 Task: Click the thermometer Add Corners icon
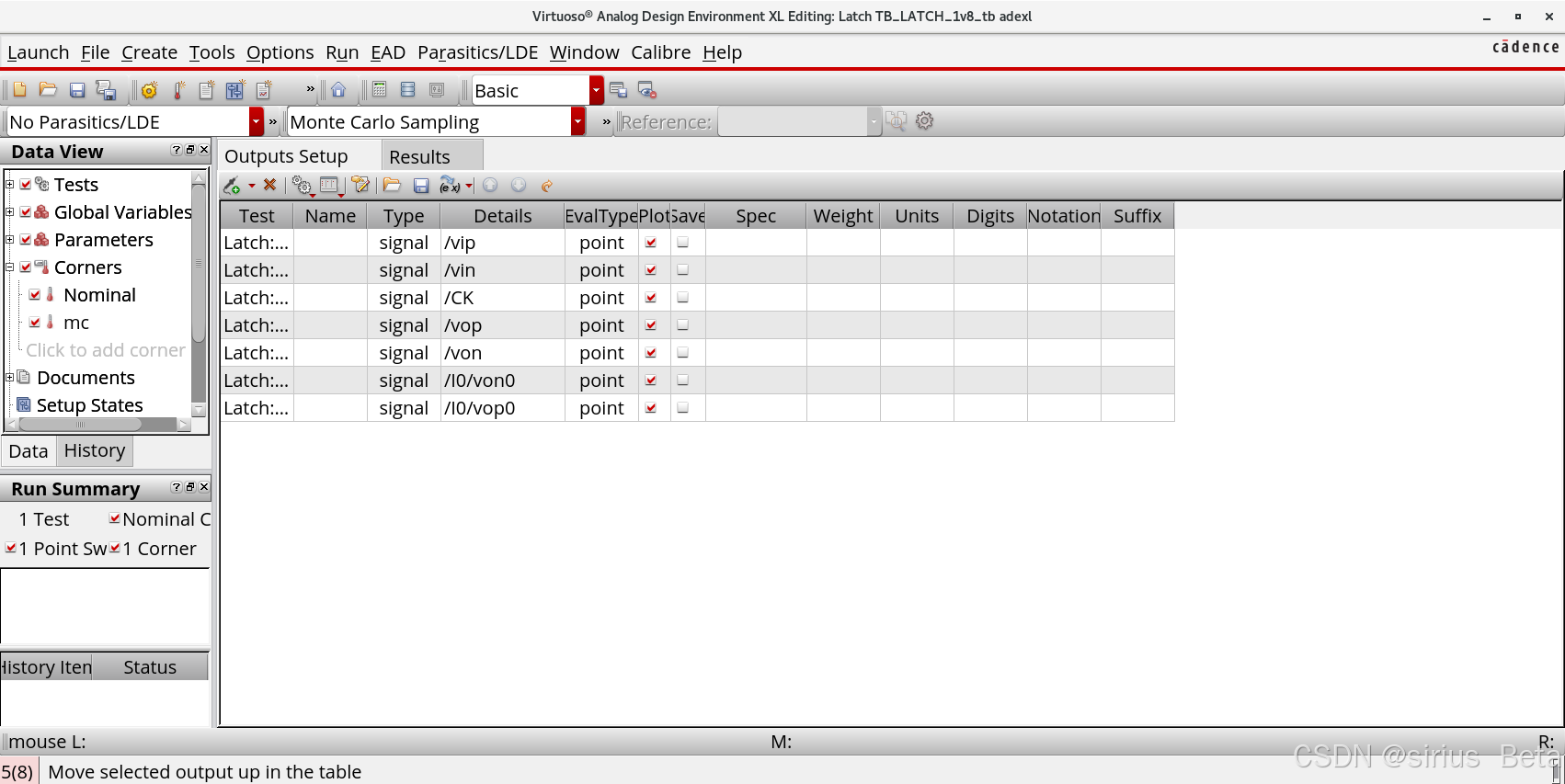coord(179,90)
